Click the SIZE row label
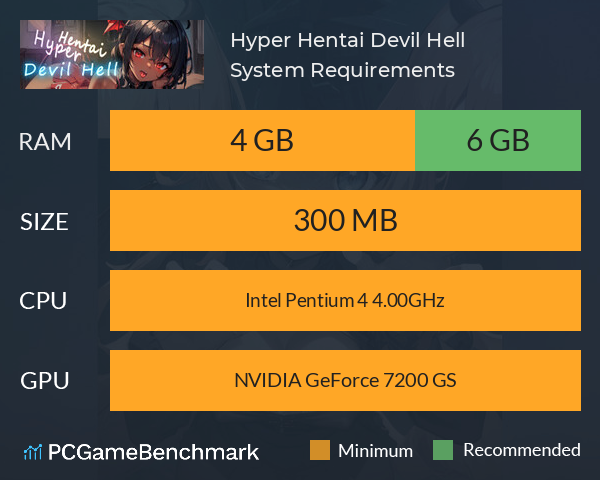Image resolution: width=600 pixels, height=480 pixels. click(44, 222)
